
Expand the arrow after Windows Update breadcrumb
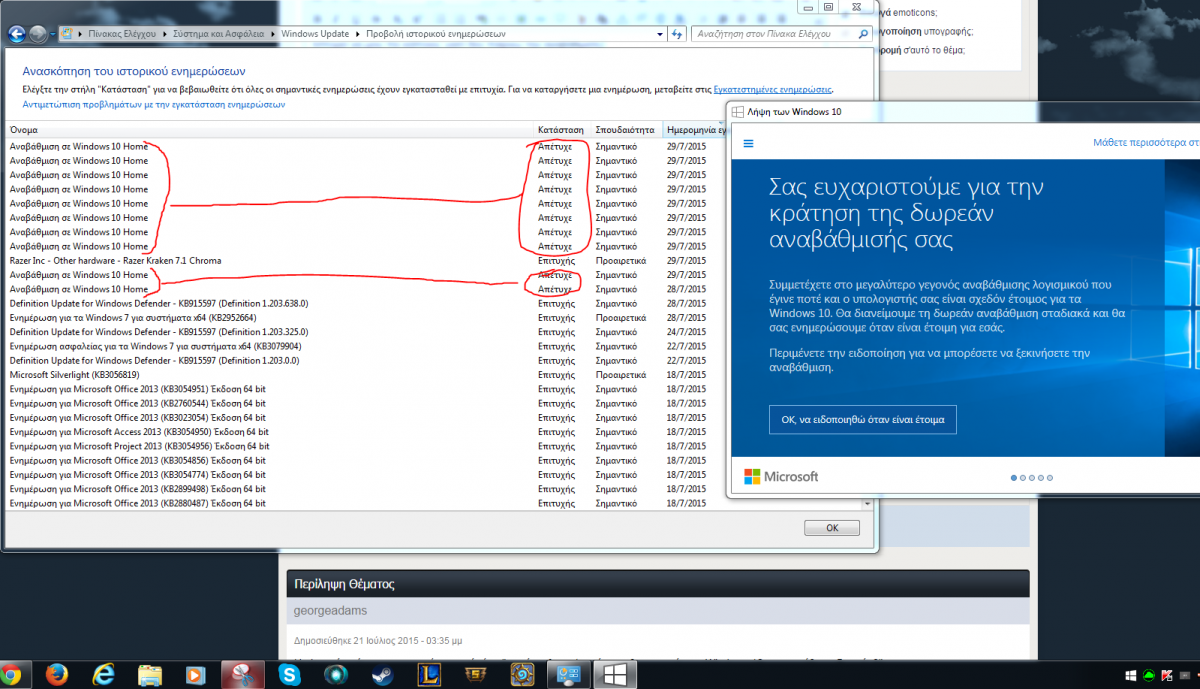(357, 34)
